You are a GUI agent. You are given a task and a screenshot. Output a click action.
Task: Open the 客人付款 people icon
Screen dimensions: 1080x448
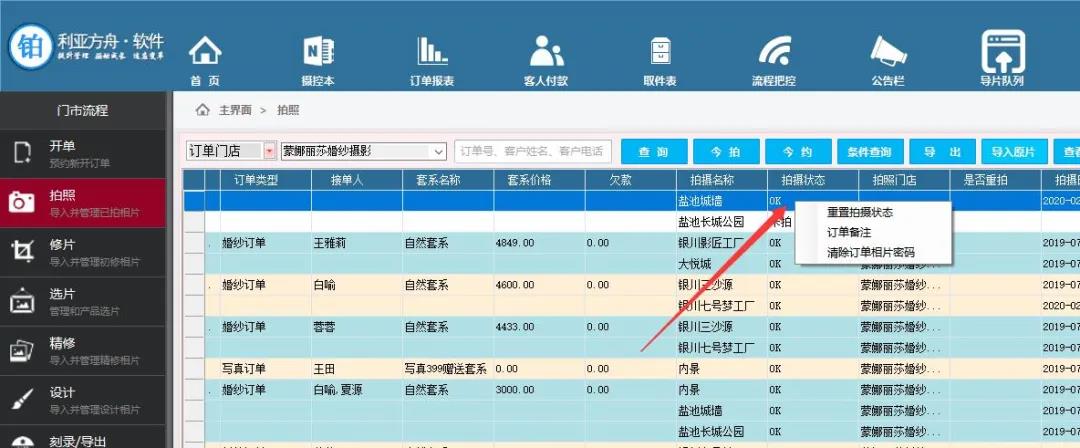[546, 51]
